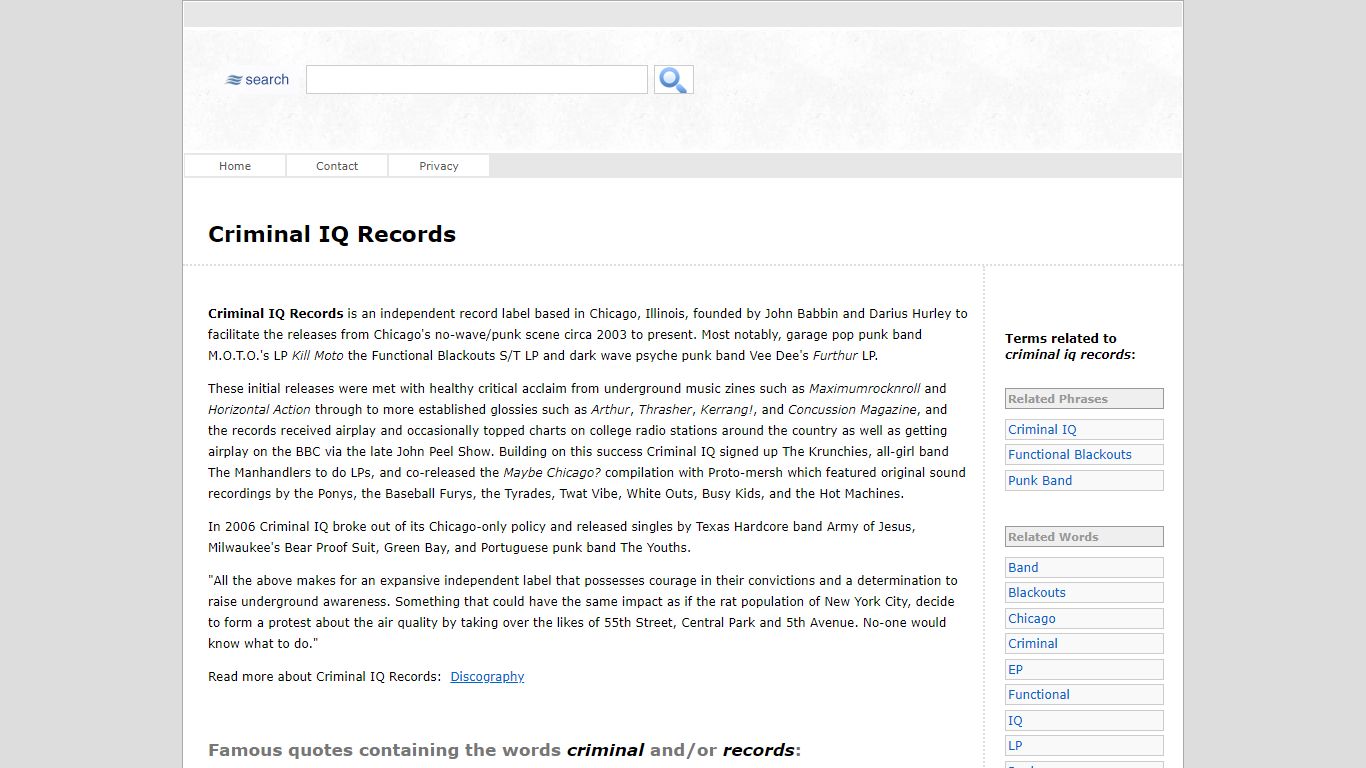Click the italic Maximumrocknroll zine name
The height and width of the screenshot is (768, 1366).
tap(864, 388)
